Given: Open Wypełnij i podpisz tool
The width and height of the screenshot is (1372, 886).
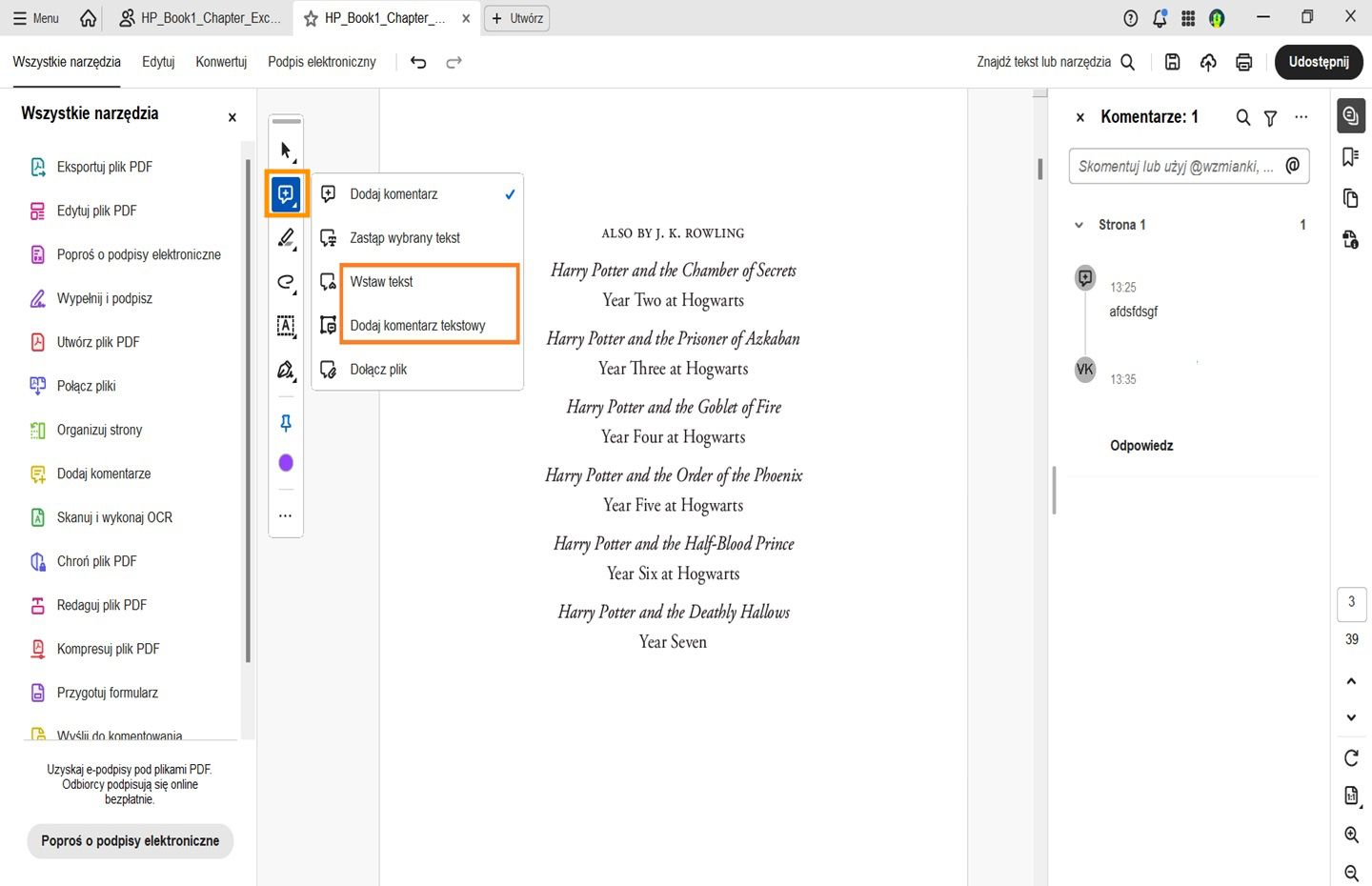Looking at the screenshot, I should pyautogui.click(x=92, y=298).
